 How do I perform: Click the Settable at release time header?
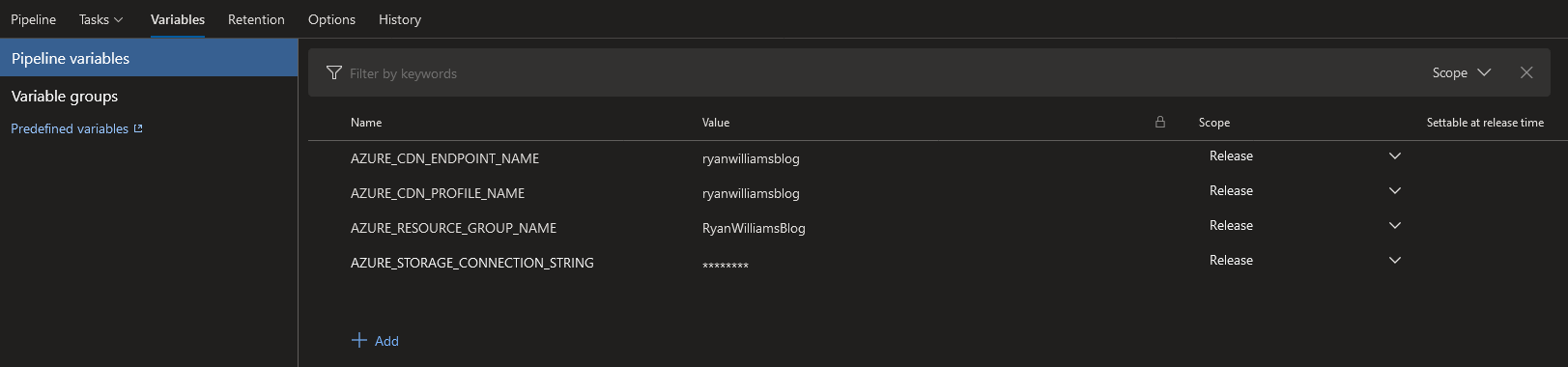click(x=1485, y=123)
